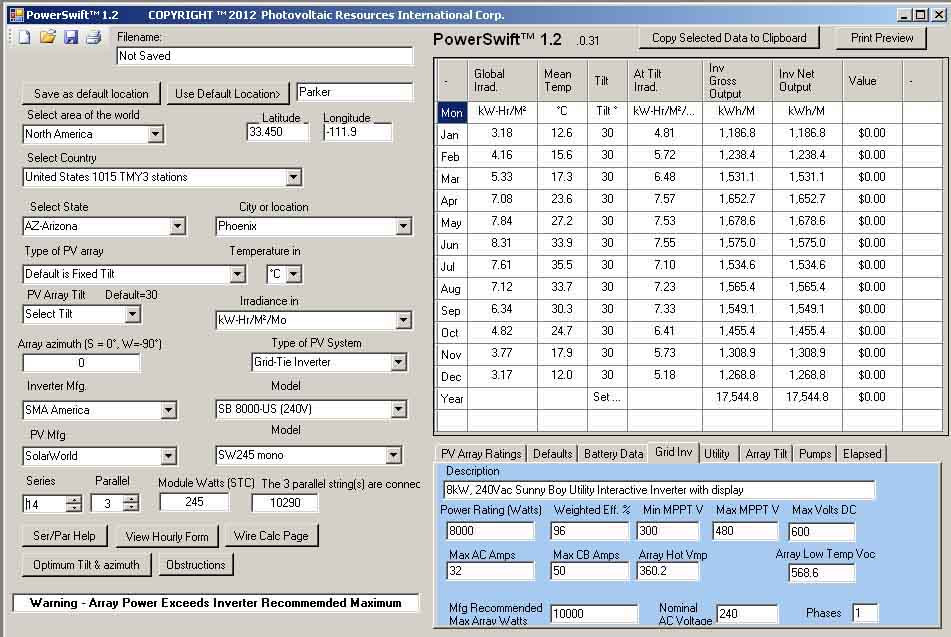
Task: Click the PowerSwift app icon in title bar
Action: point(16,15)
